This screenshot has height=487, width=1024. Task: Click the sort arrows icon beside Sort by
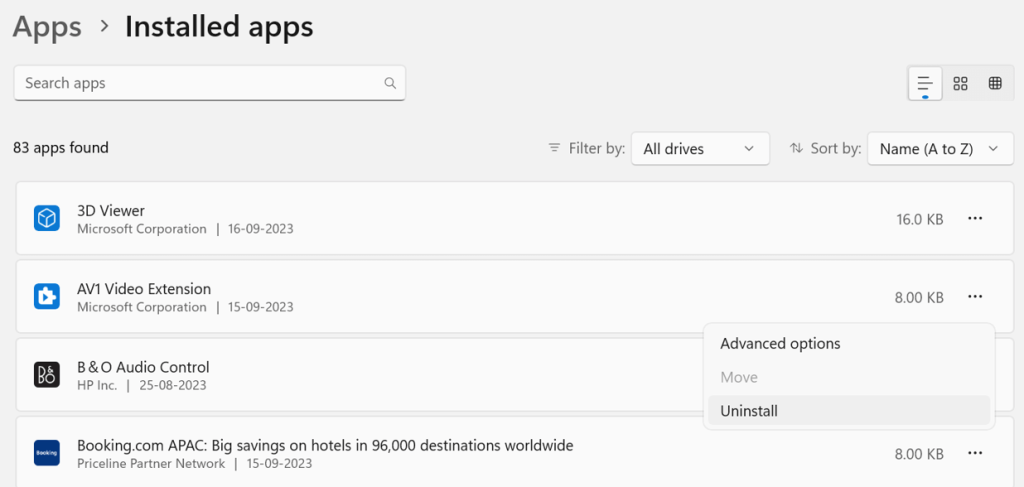click(796, 148)
